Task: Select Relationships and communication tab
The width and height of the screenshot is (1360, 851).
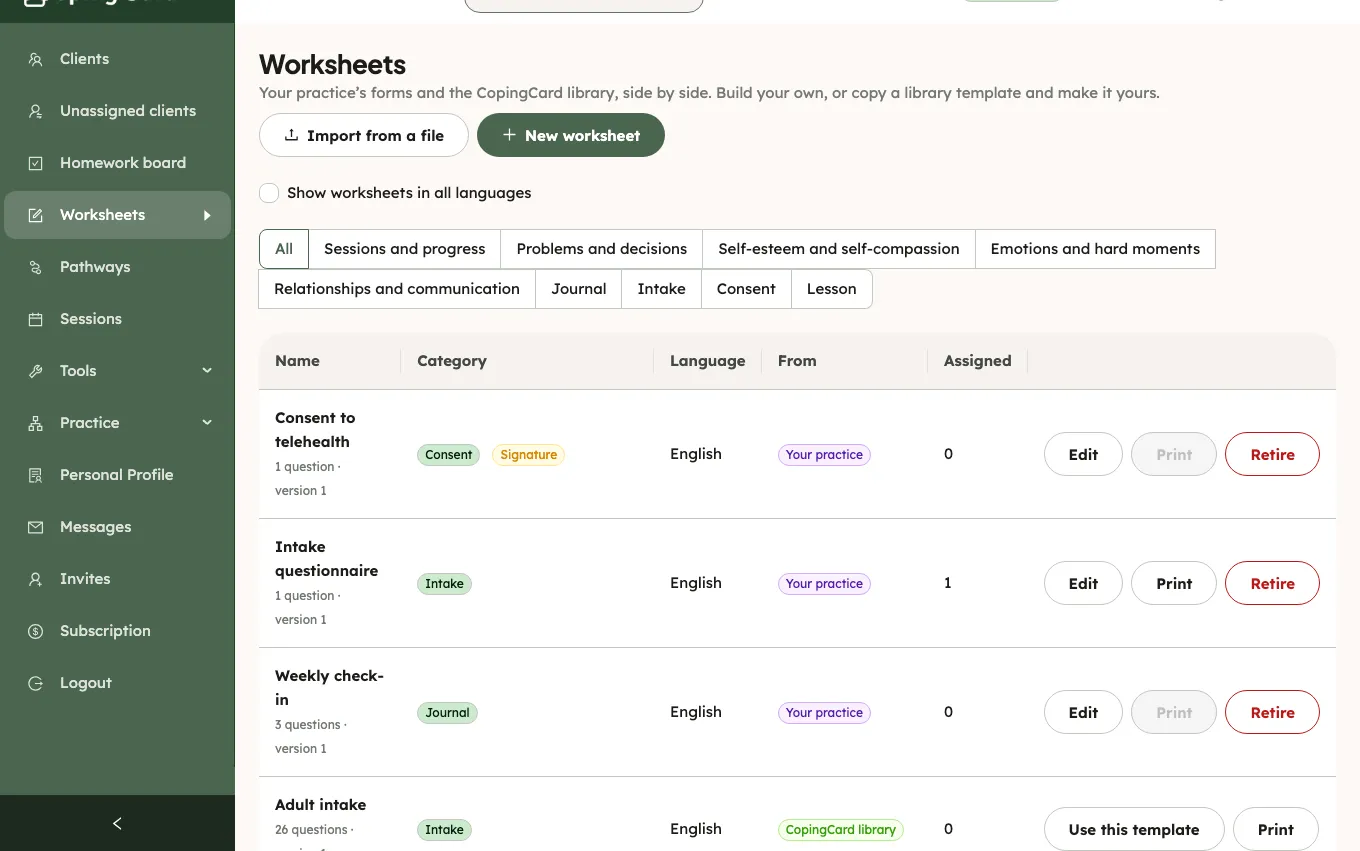Action: tap(397, 289)
